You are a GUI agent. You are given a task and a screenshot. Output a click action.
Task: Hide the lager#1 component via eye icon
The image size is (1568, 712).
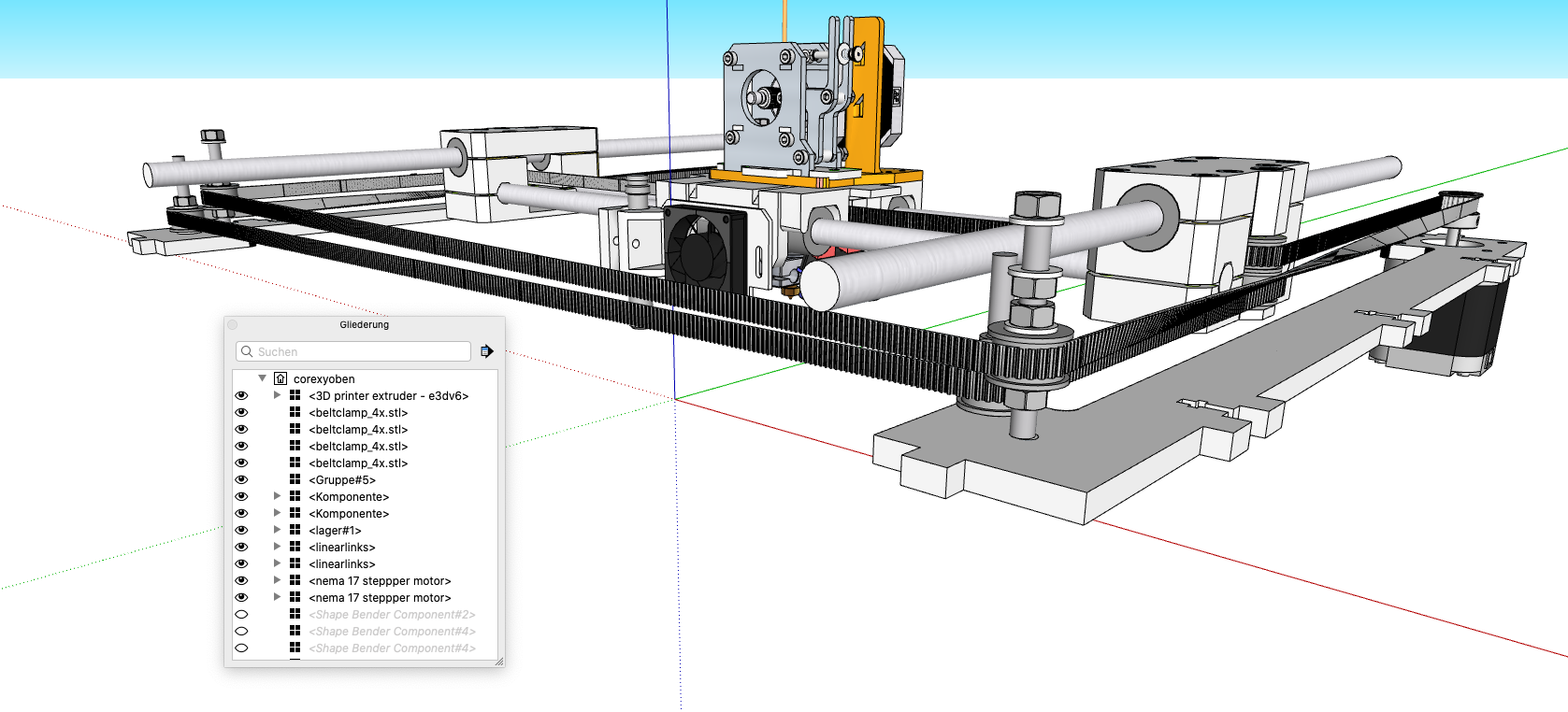coord(241,531)
